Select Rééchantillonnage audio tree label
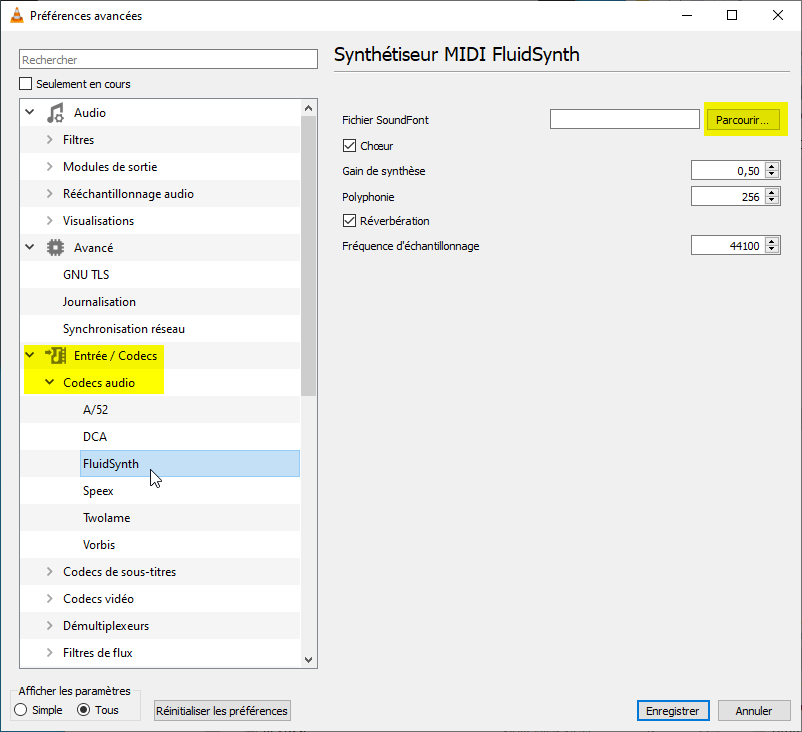Viewport: 802px width, 732px height. 128,194
